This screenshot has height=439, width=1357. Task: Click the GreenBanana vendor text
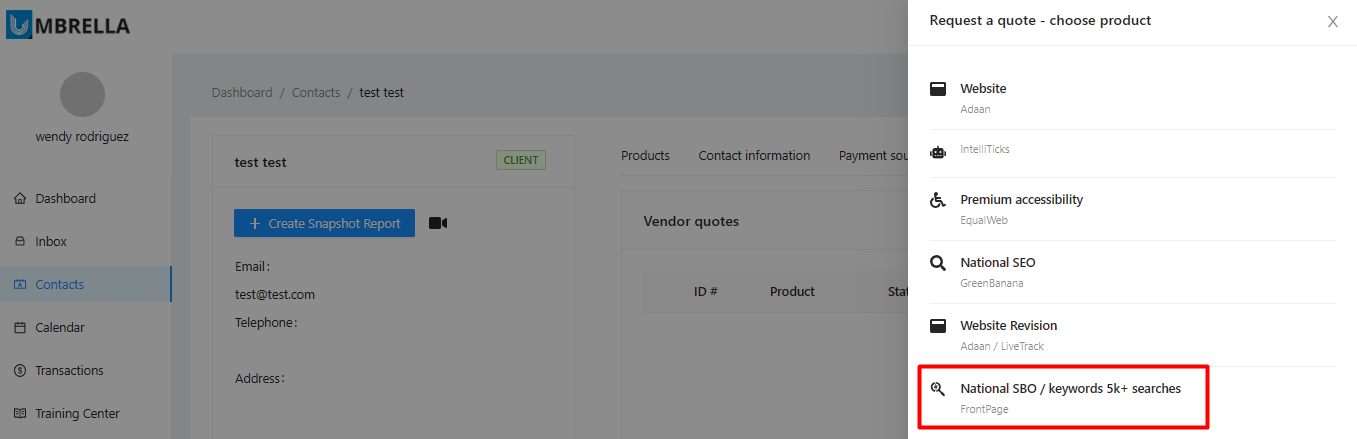click(992, 283)
